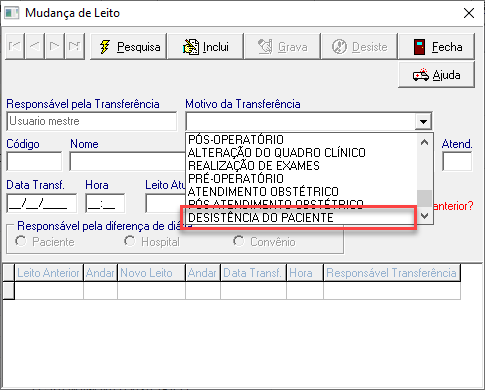Go to previous record arrow
This screenshot has height=390, width=485.
tap(34, 46)
